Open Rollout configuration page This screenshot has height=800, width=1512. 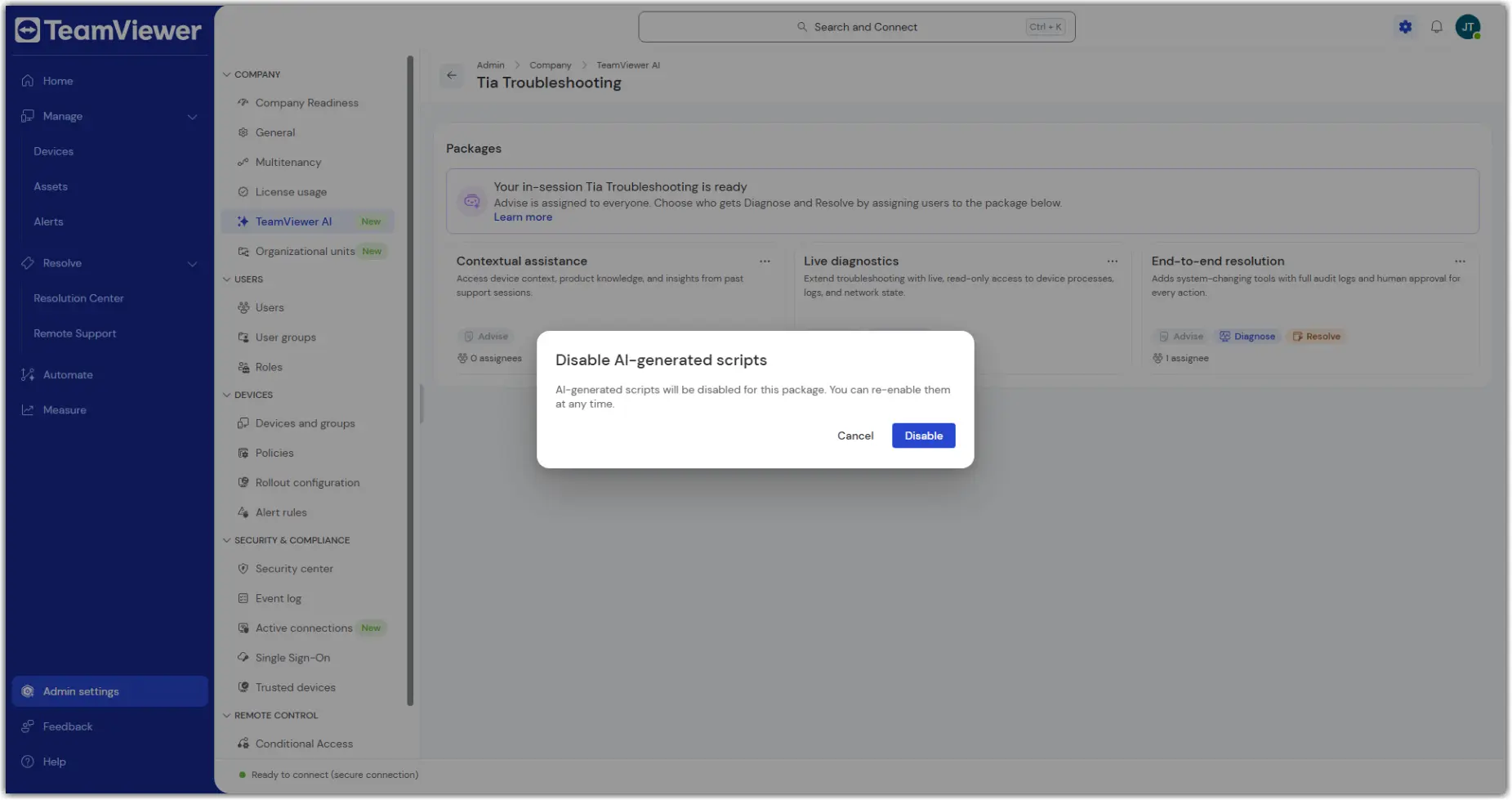(307, 483)
